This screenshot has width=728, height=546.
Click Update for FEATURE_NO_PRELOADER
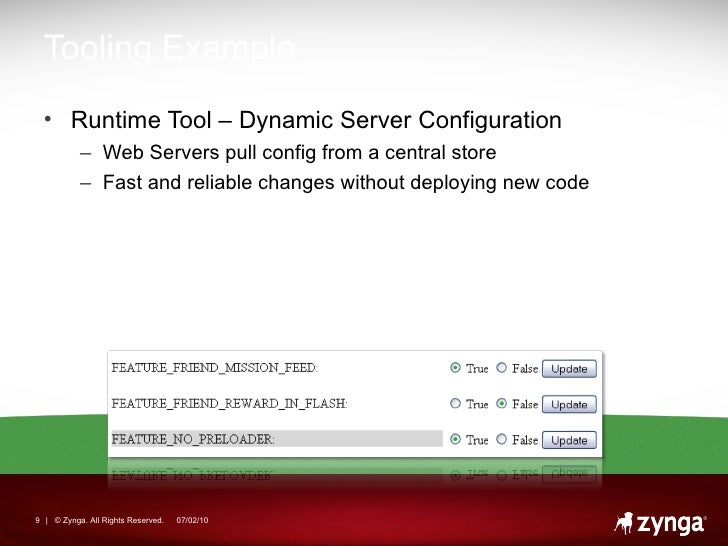click(569, 440)
